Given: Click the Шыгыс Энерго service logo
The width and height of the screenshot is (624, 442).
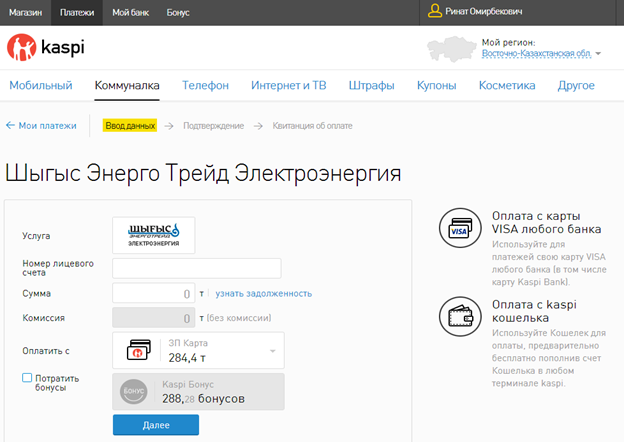Looking at the screenshot, I should (x=154, y=235).
